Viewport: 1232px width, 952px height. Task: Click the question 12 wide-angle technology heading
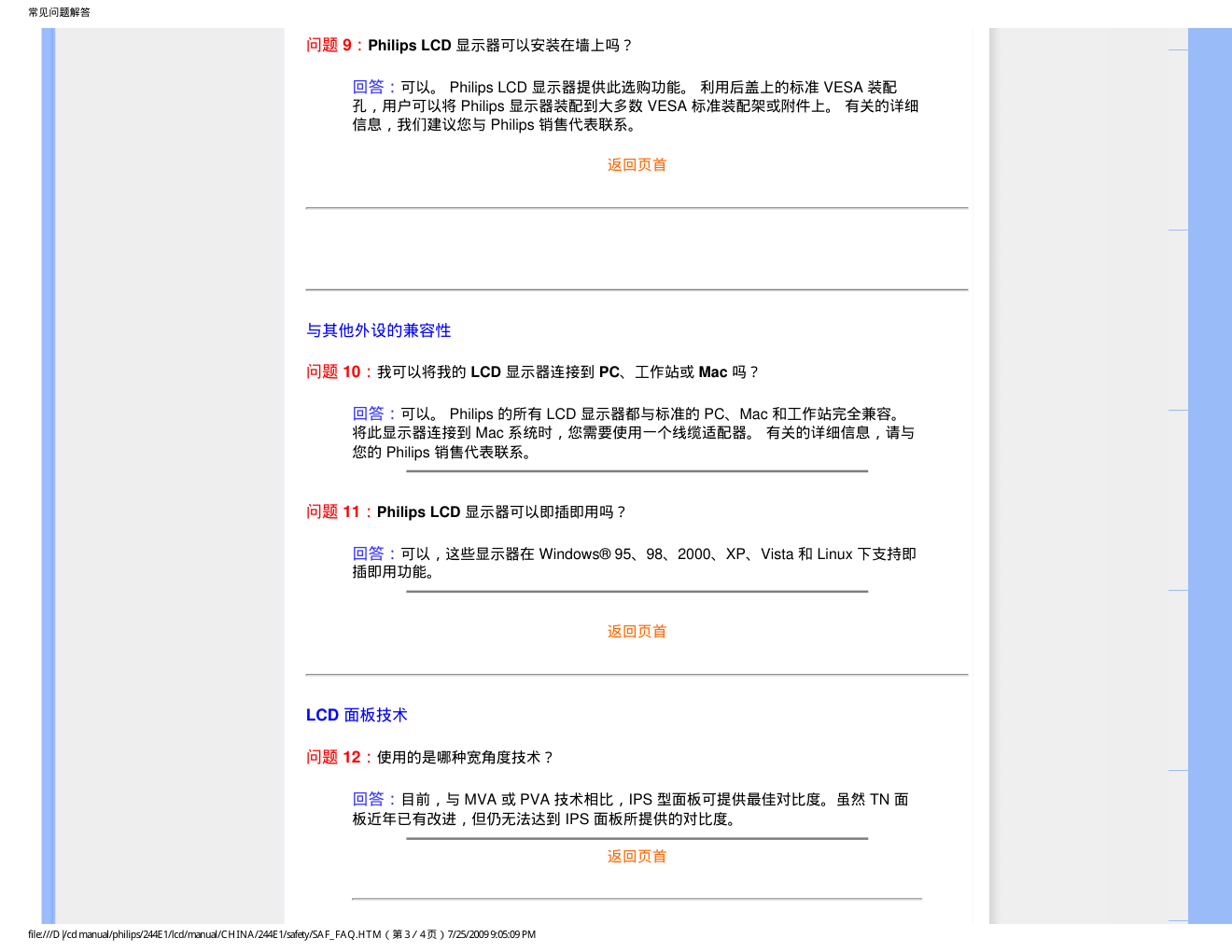point(430,758)
